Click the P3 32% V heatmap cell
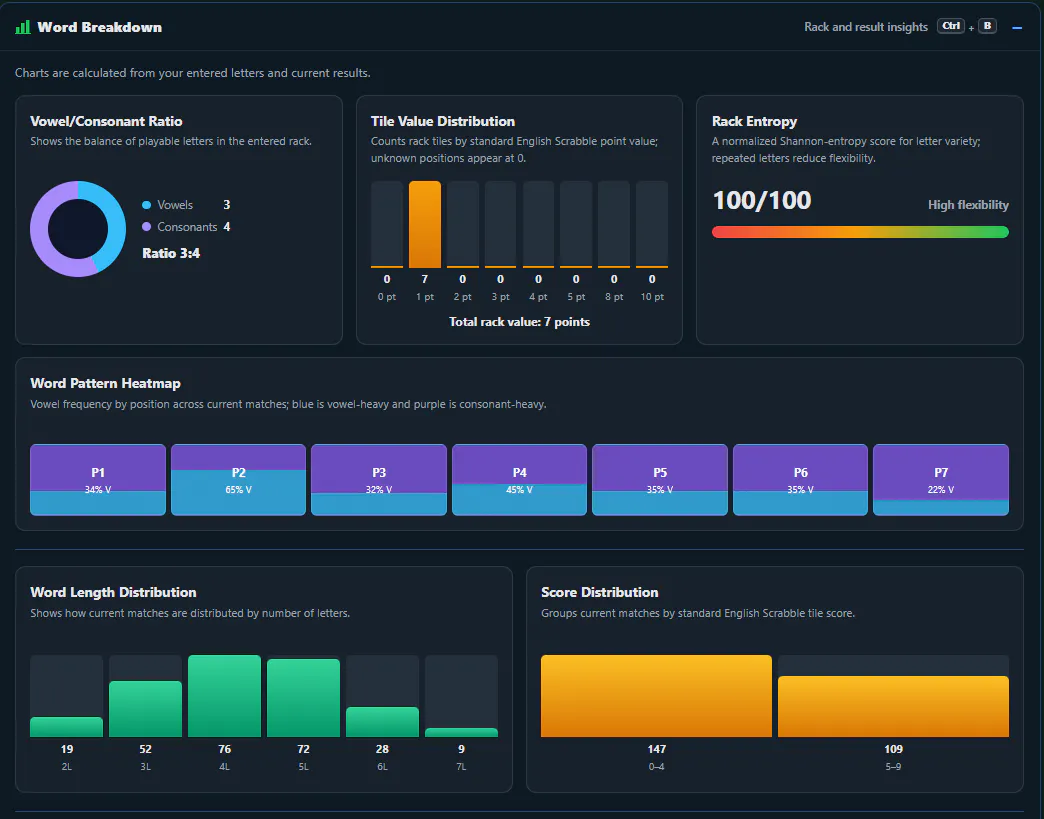 379,480
